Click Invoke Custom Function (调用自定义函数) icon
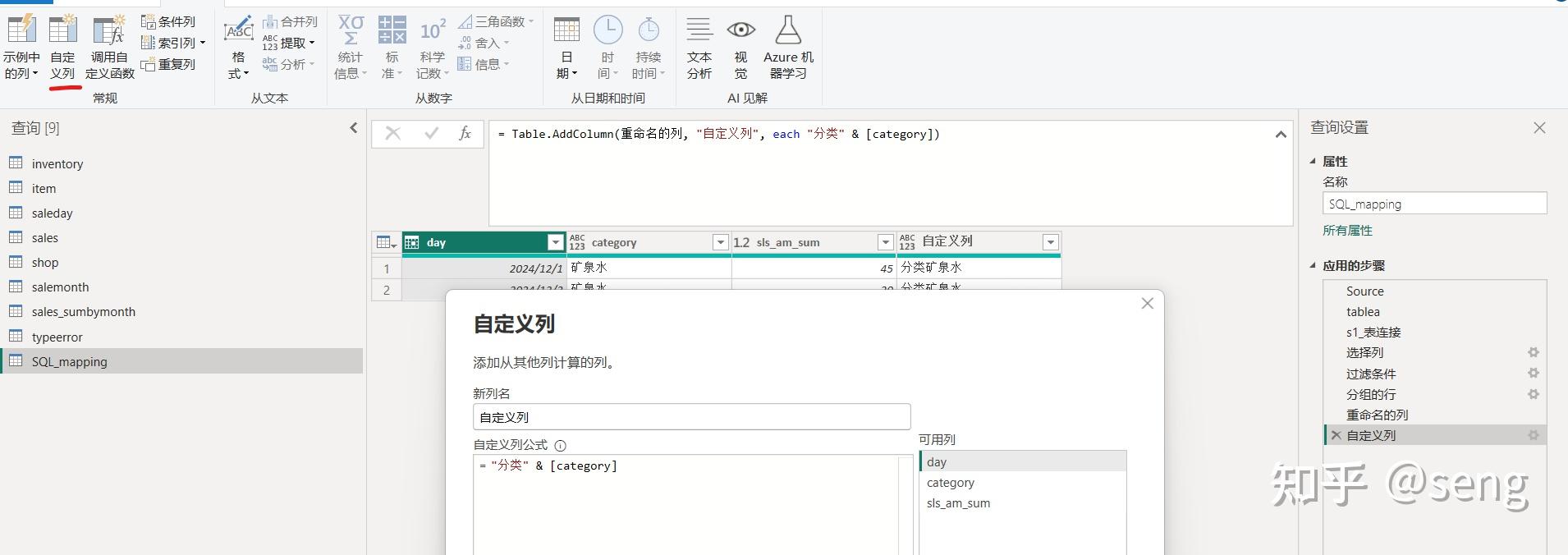This screenshot has width=1568, height=555. tap(109, 30)
